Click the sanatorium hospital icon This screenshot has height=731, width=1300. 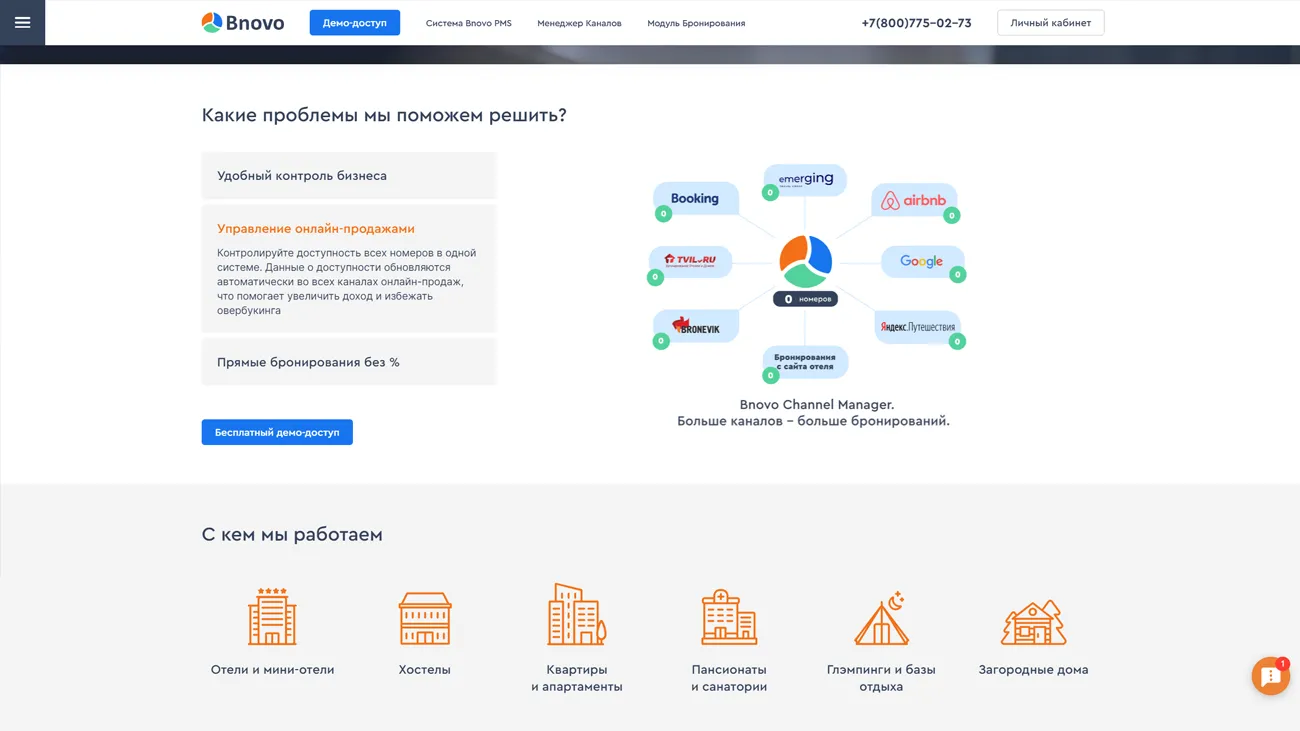click(729, 616)
